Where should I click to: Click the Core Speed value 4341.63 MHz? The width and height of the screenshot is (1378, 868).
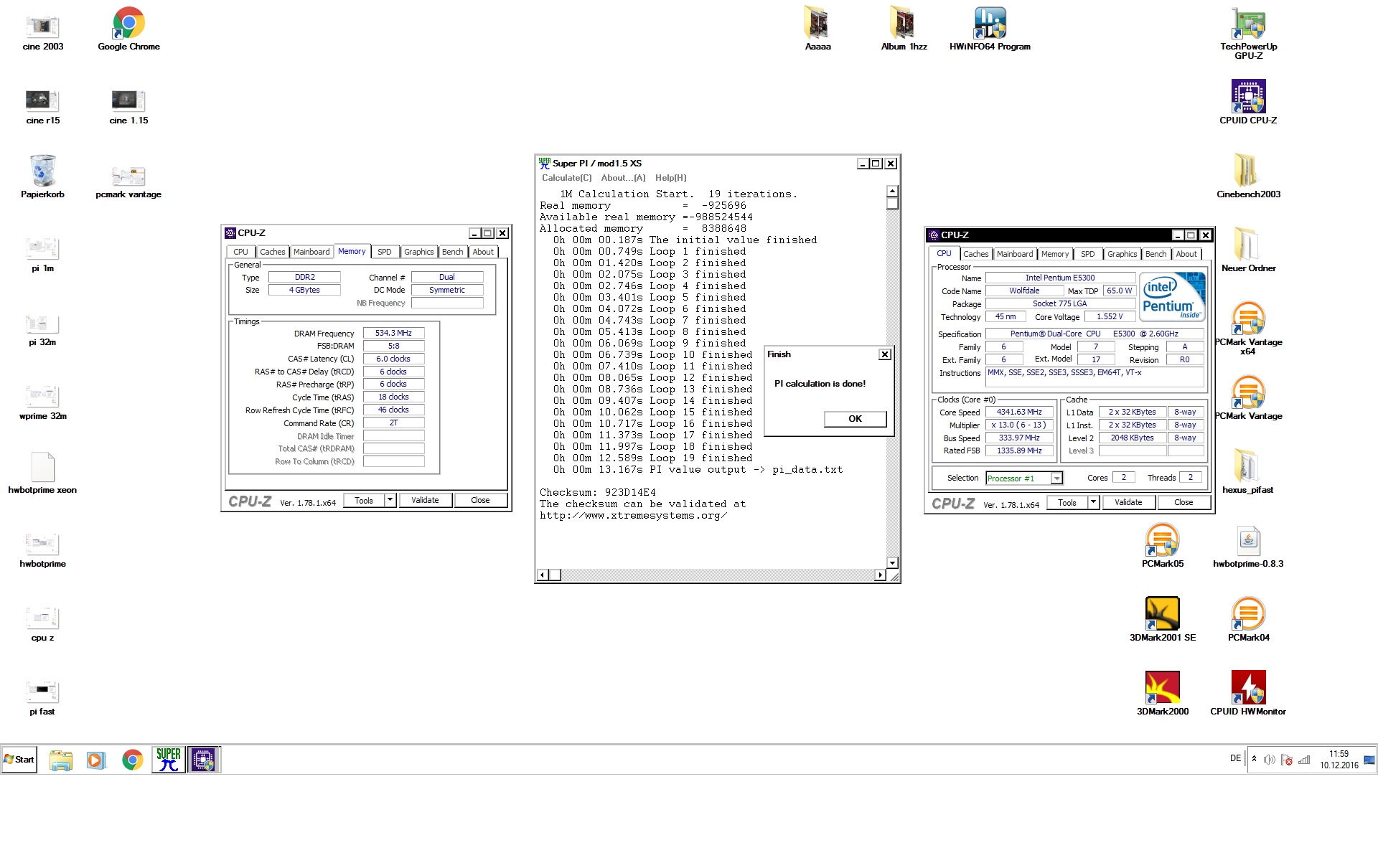[1019, 412]
